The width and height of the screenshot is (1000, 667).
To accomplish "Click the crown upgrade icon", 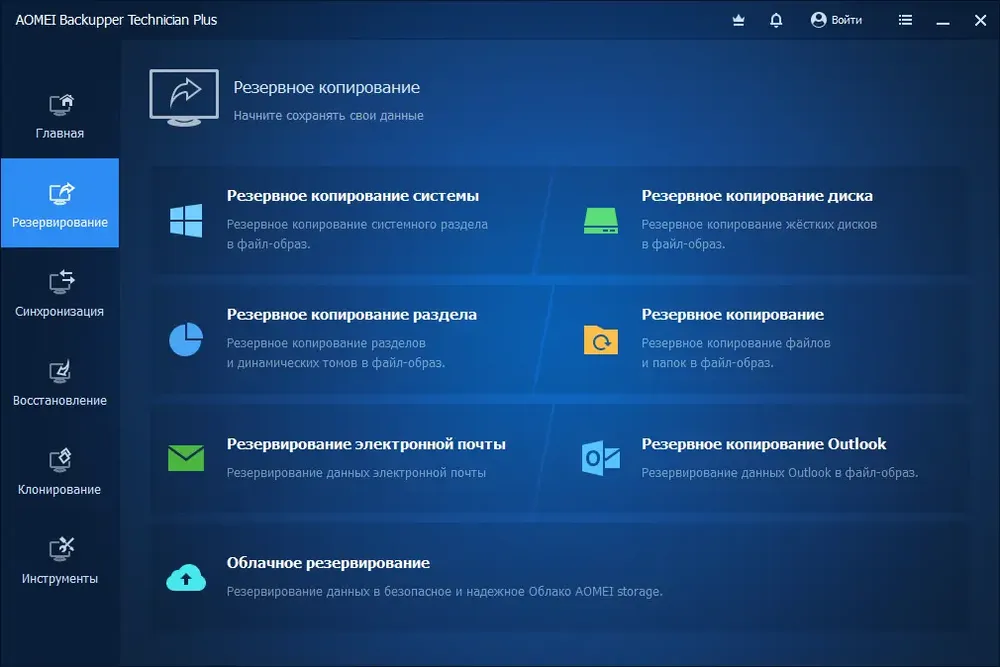I will [x=739, y=20].
